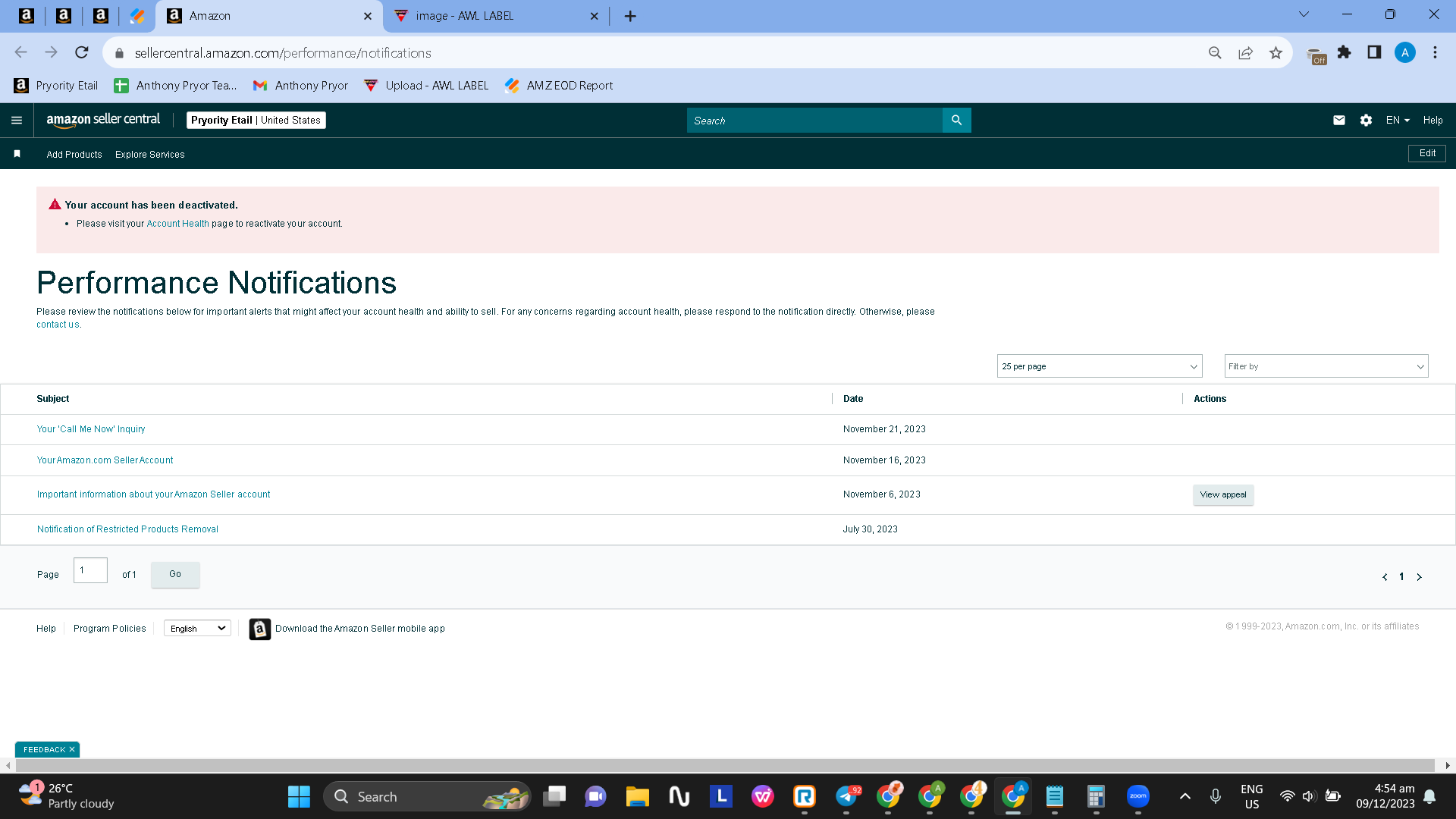The height and width of the screenshot is (819, 1456).
Task: Open Important information about your Amazon Seller account
Action: 154,494
